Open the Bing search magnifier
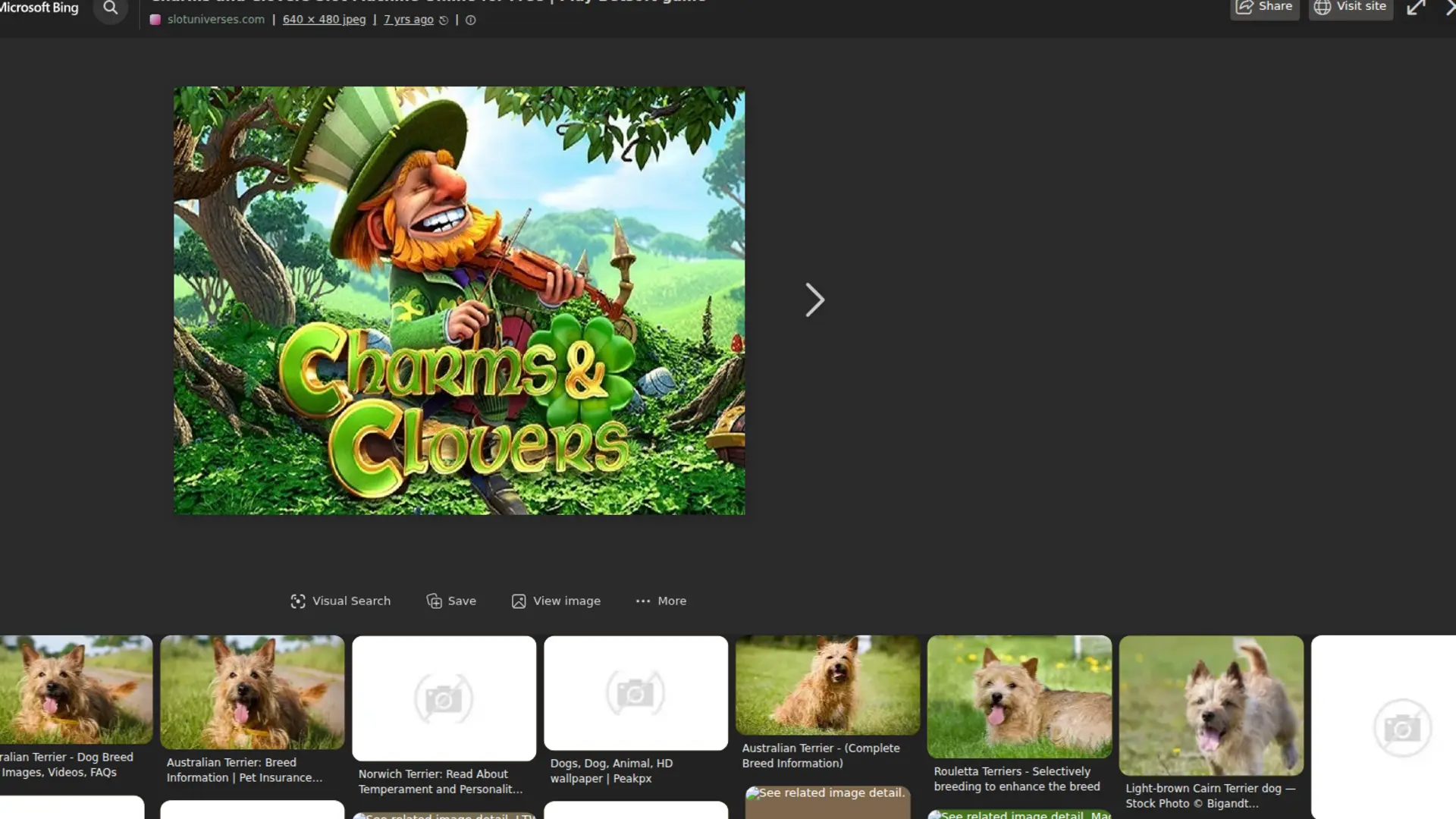The image size is (1456, 819). click(x=111, y=8)
